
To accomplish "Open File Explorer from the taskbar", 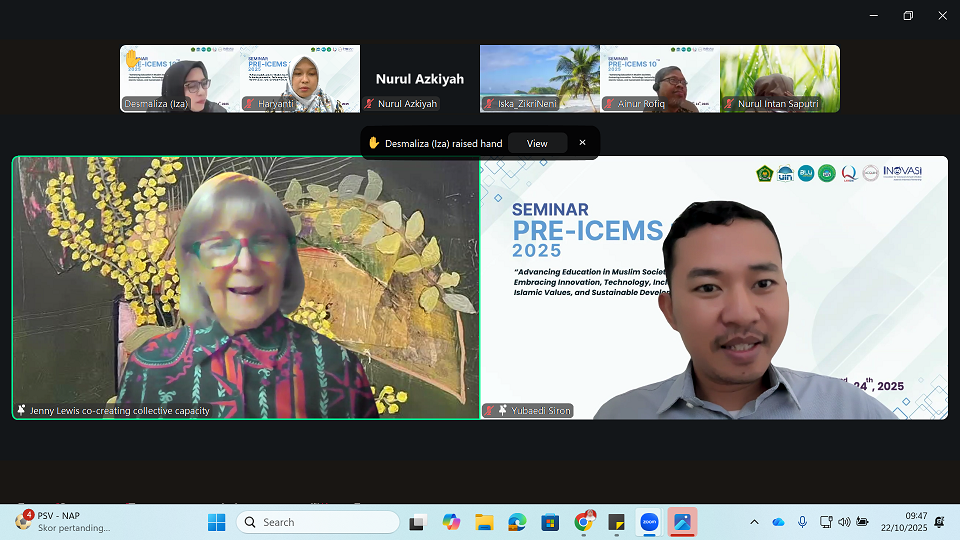I will 484,522.
